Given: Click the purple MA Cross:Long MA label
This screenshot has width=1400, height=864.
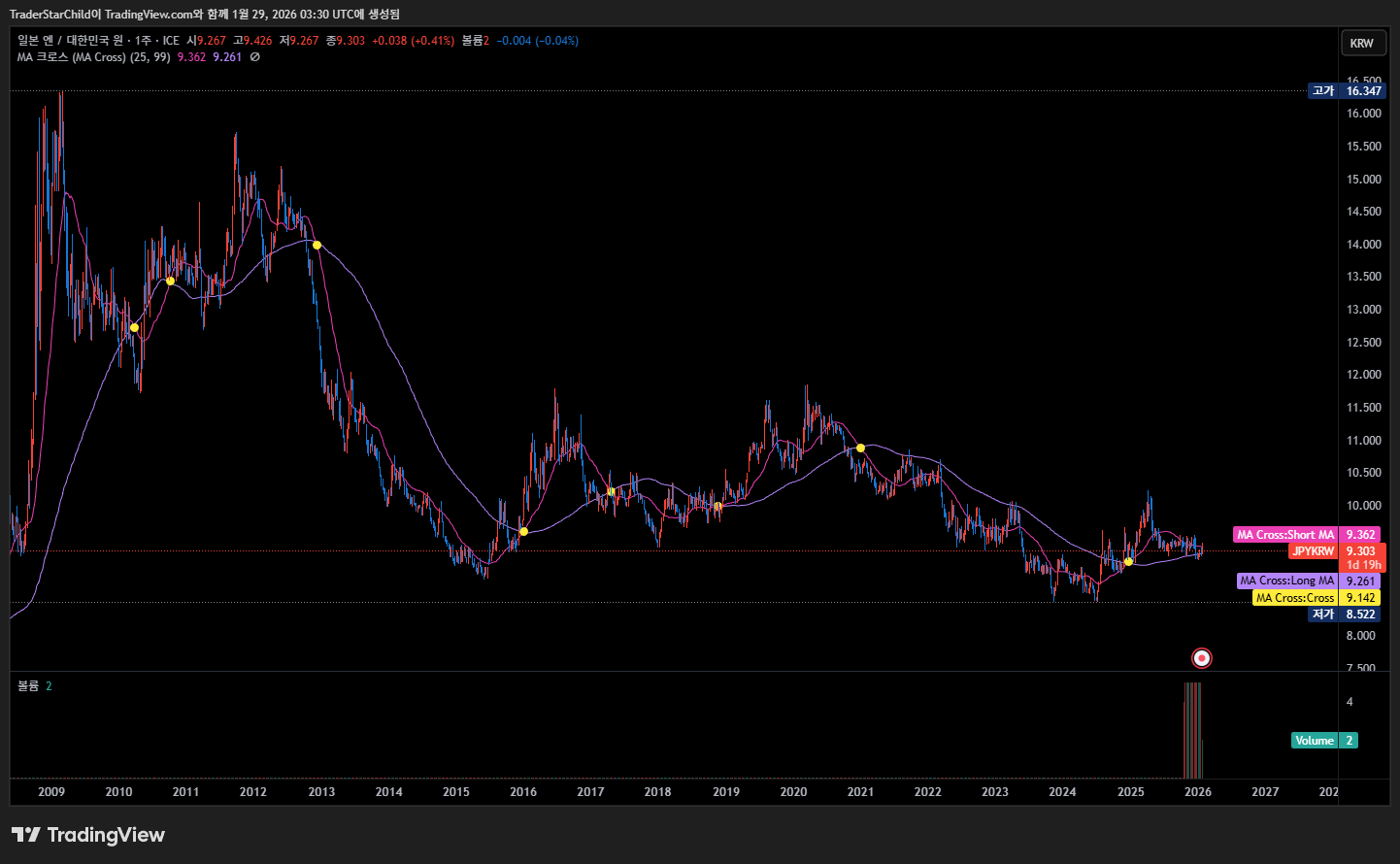Looking at the screenshot, I should point(1286,581).
